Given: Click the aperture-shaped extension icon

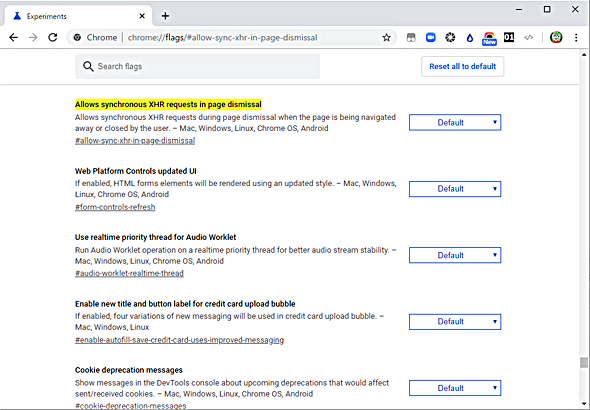Looking at the screenshot, I should (x=450, y=37).
